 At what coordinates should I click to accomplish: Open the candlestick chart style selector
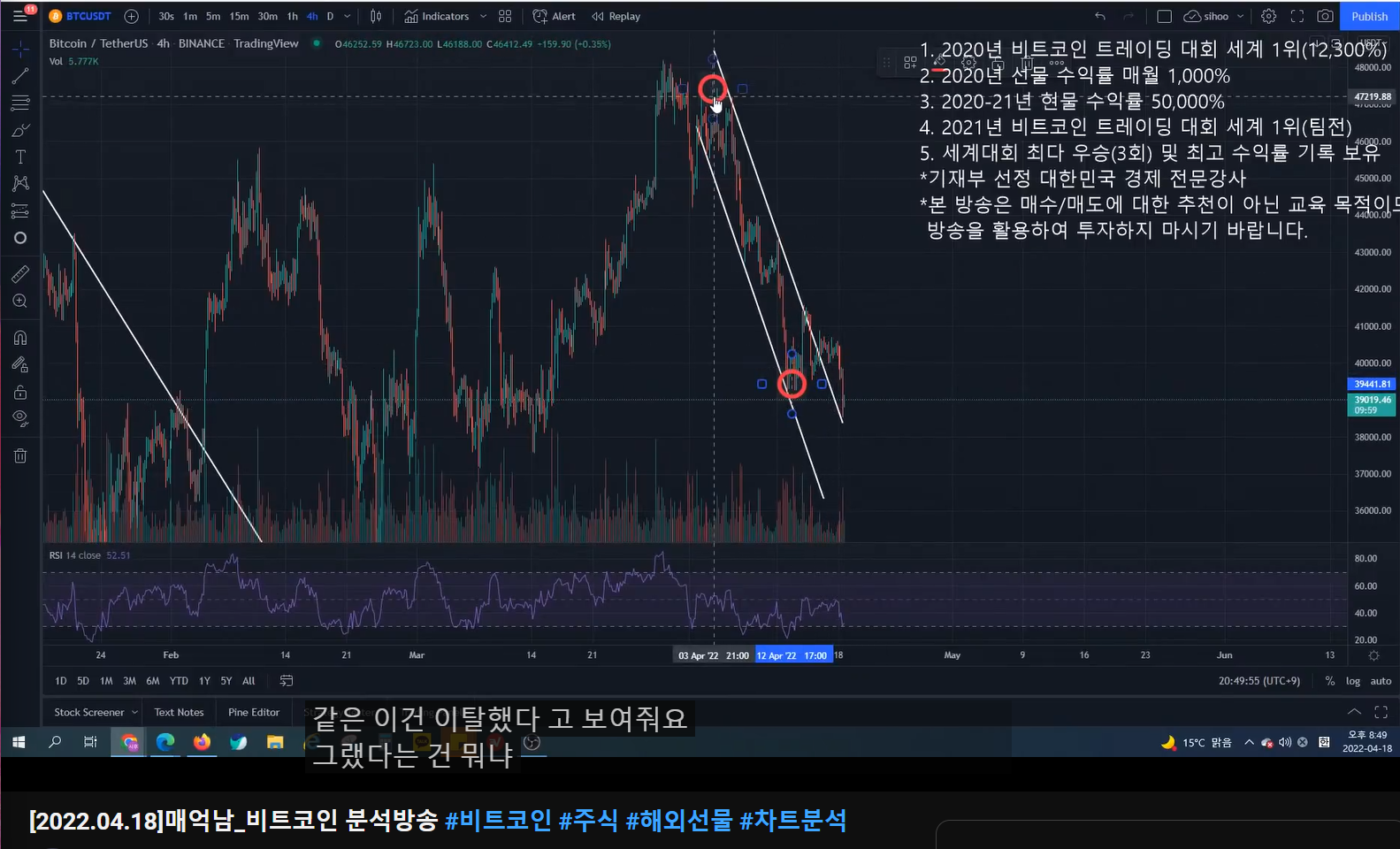(x=376, y=16)
